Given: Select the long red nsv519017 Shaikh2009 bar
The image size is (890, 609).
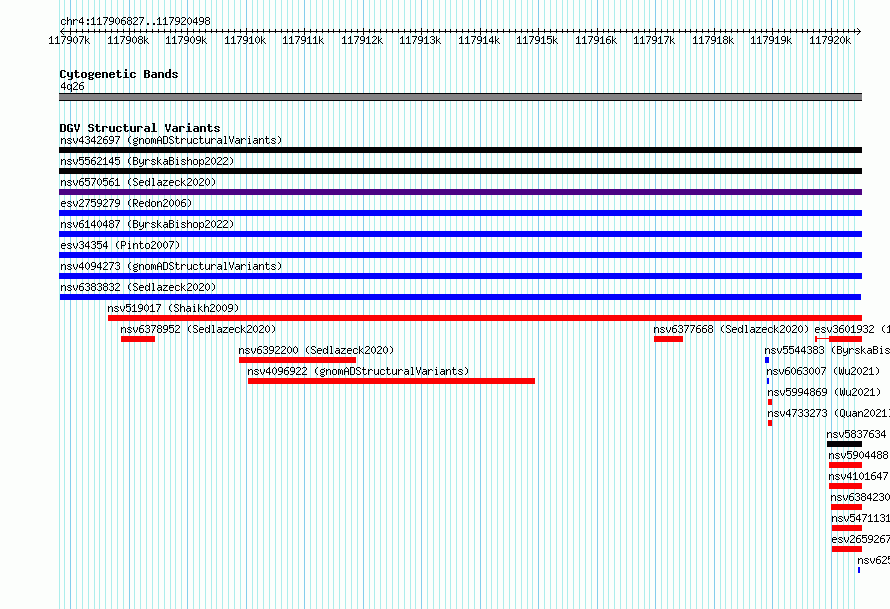Looking at the screenshot, I should [x=485, y=318].
